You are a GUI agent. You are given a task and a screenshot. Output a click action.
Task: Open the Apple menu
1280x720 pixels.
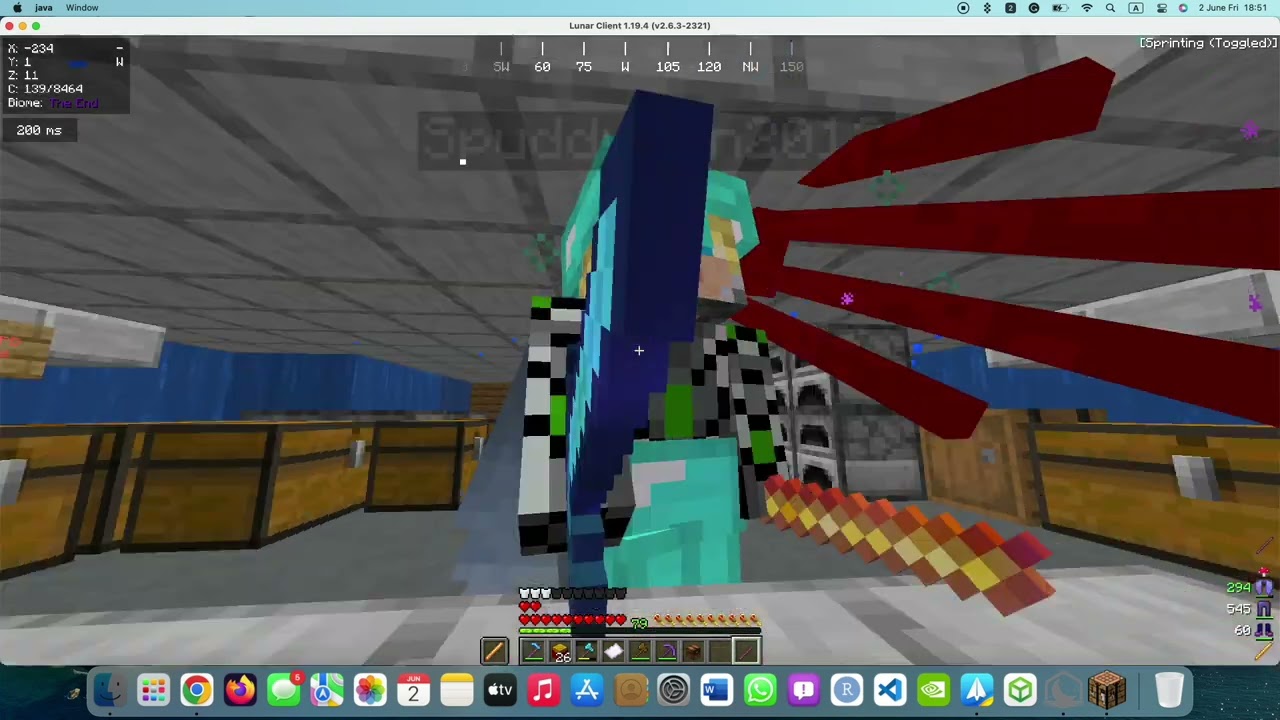pos(17,8)
